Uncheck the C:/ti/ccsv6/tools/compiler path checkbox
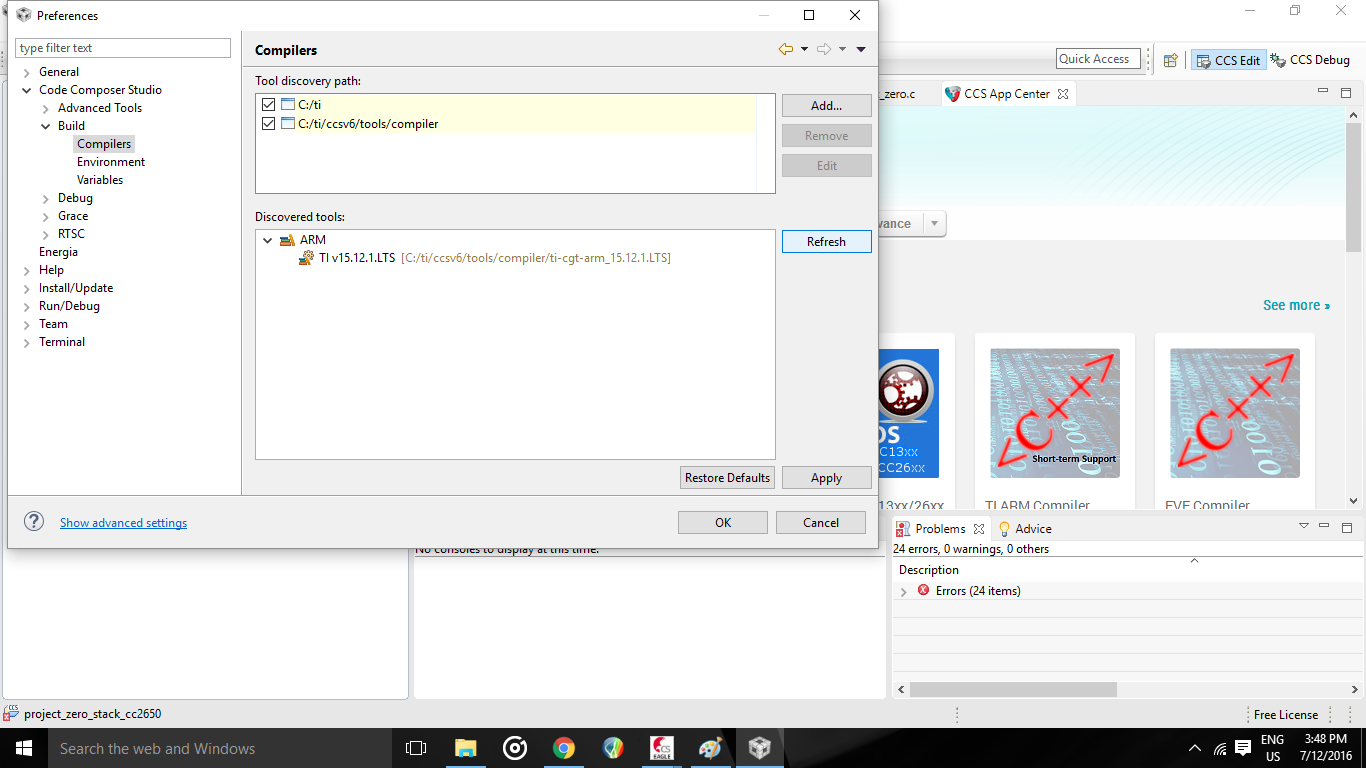Screen dimensions: 1366x768 pos(268,124)
